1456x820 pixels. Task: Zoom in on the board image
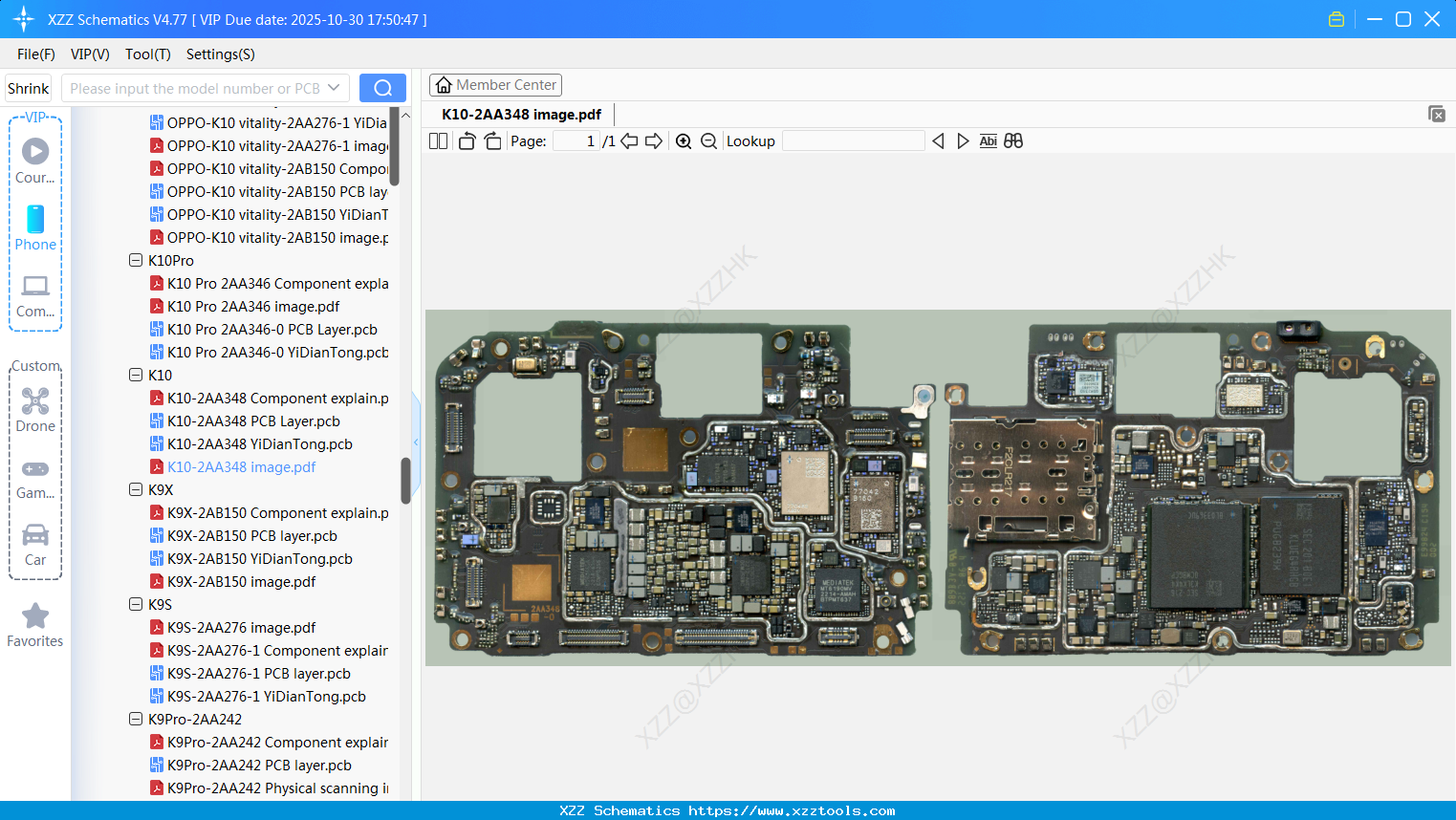click(x=684, y=140)
